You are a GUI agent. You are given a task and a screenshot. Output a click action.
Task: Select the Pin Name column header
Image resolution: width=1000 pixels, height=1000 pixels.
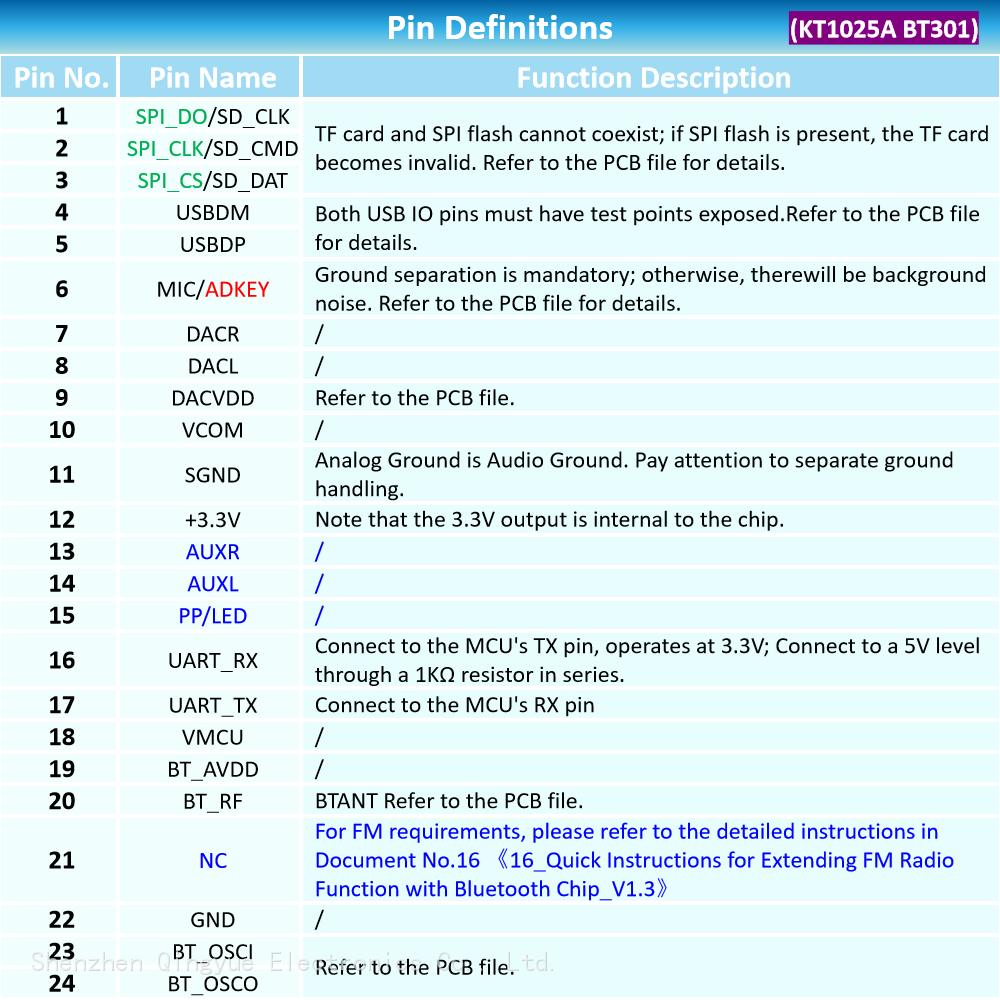point(212,78)
